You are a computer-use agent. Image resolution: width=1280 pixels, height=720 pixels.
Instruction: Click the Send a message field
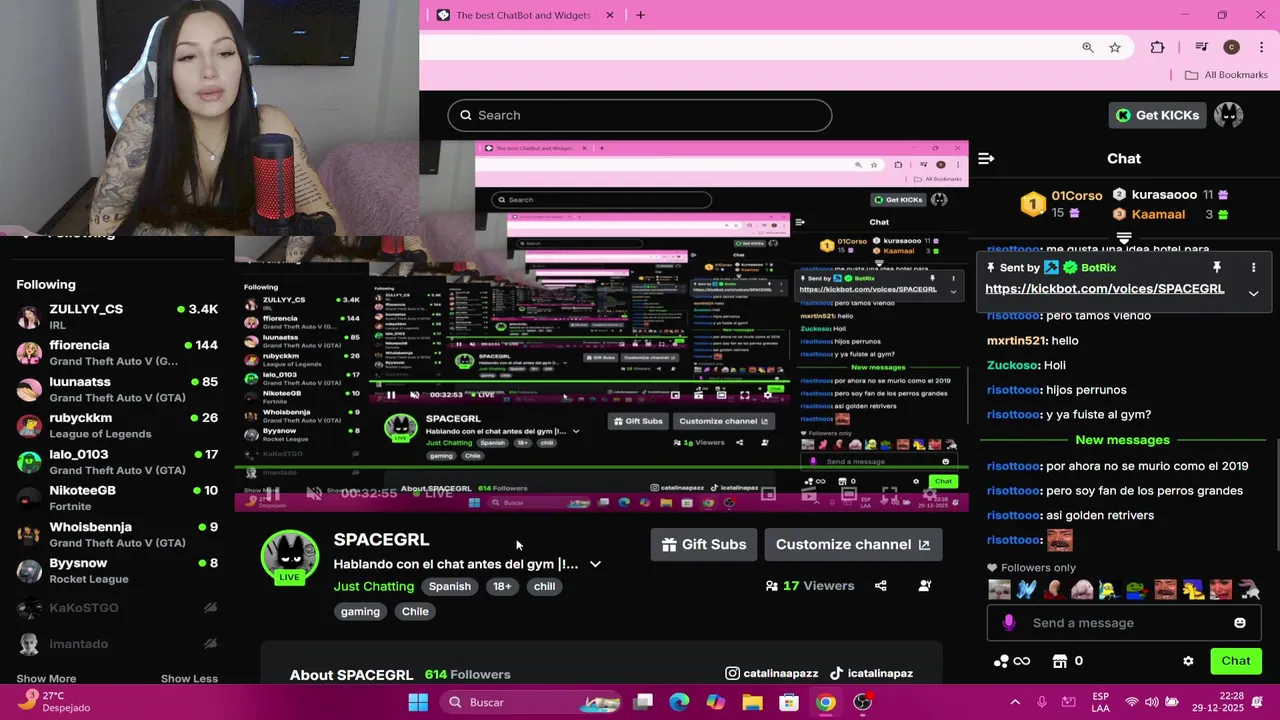point(1124,623)
